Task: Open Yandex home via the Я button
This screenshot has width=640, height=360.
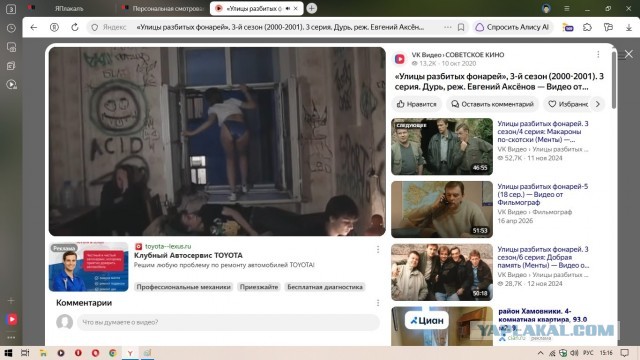Action: [x=54, y=27]
